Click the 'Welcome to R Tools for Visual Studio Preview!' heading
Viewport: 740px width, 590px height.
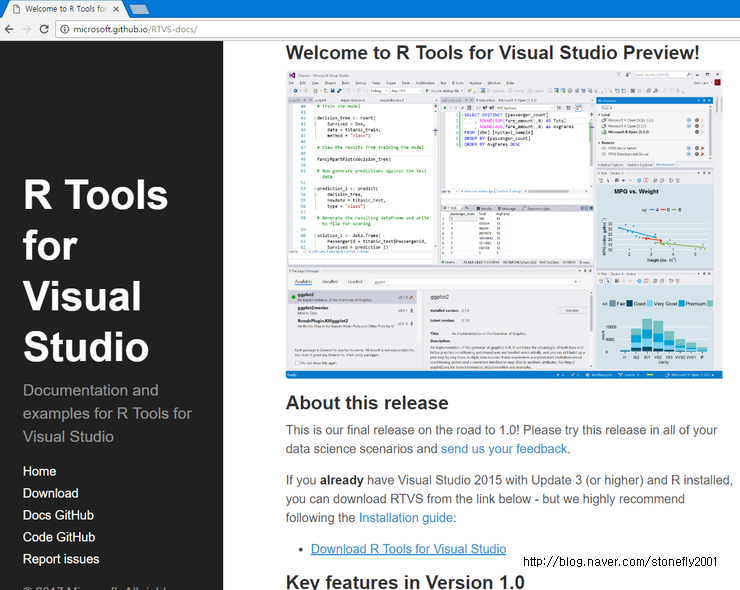pyautogui.click(x=492, y=52)
